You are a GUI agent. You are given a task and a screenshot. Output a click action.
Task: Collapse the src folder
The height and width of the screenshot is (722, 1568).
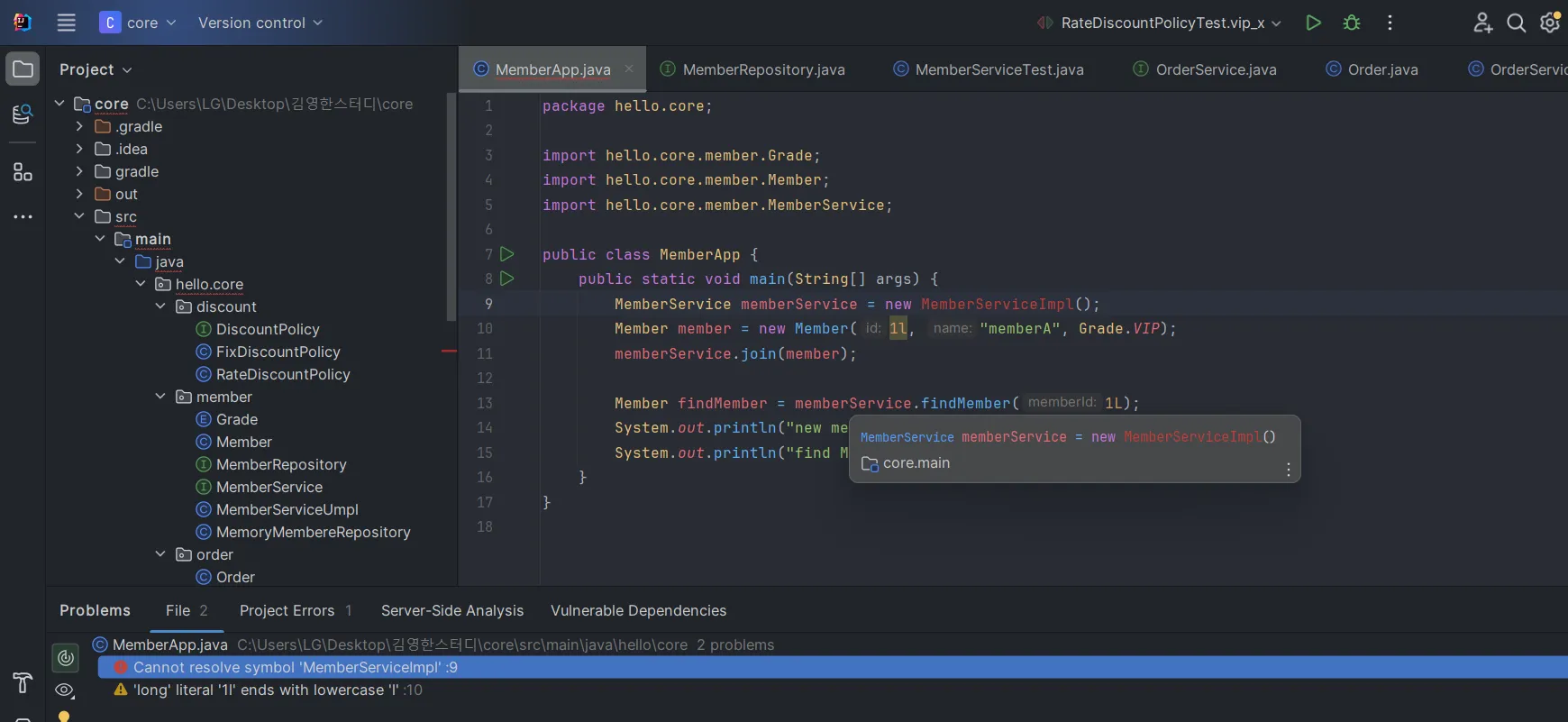click(x=79, y=216)
